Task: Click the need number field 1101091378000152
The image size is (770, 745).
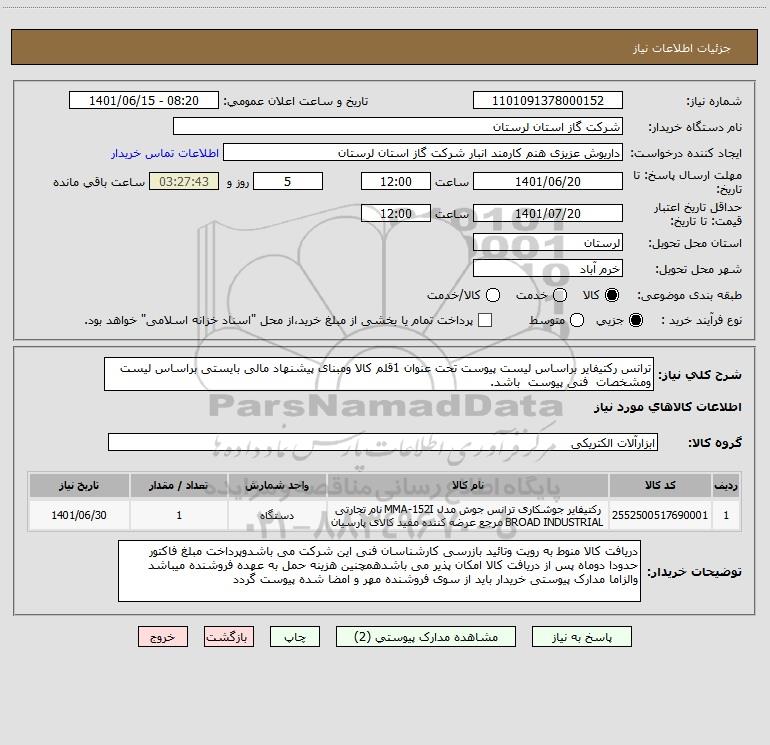Action: pos(548,101)
